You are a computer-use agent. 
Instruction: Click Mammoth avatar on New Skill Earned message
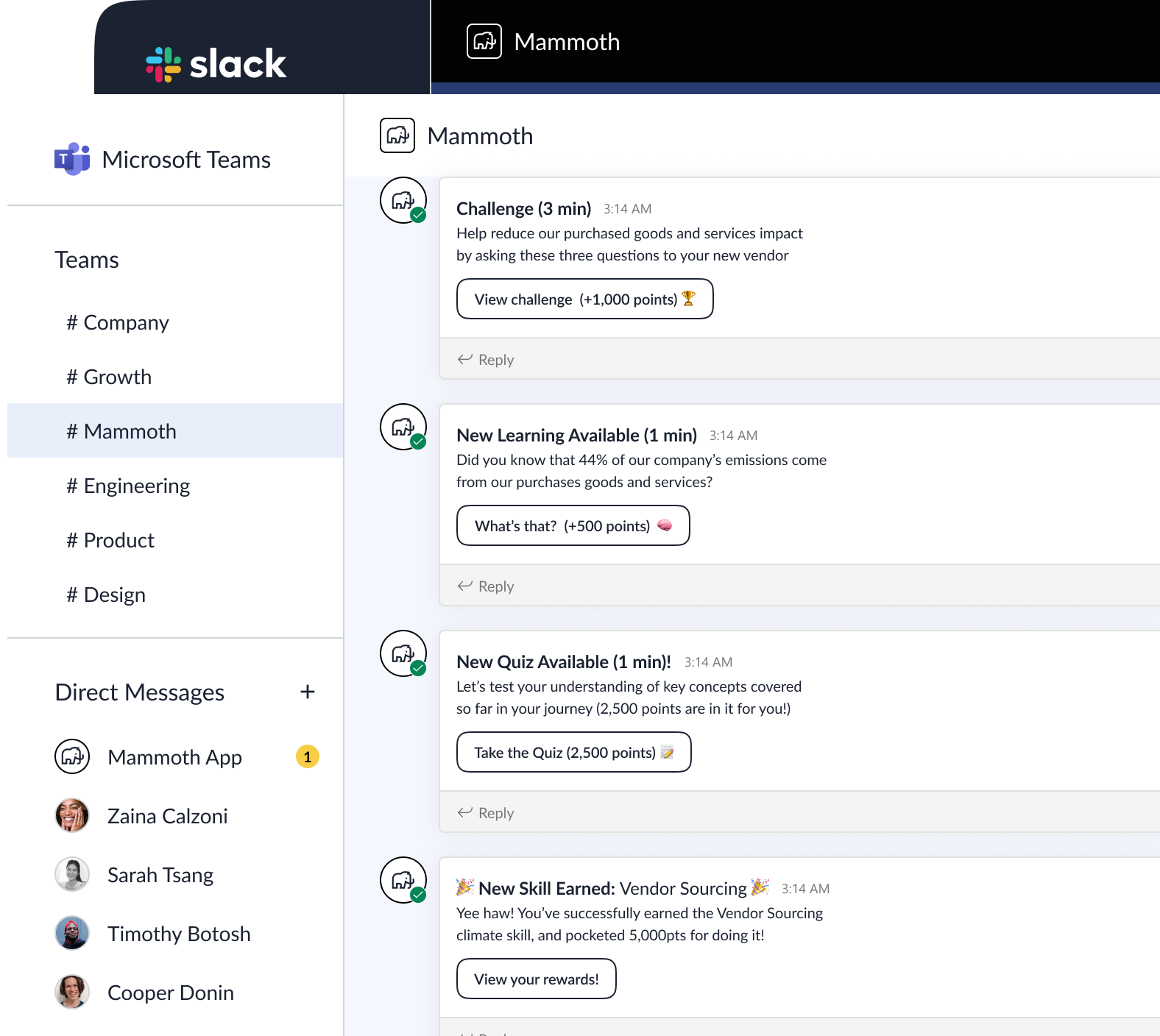[x=403, y=880]
